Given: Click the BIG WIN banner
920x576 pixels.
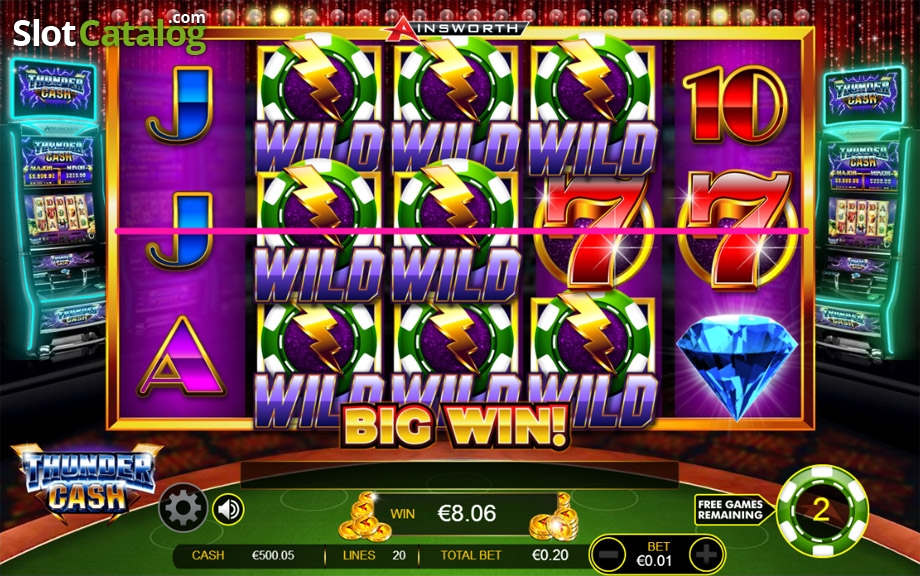Looking at the screenshot, I should (456, 425).
